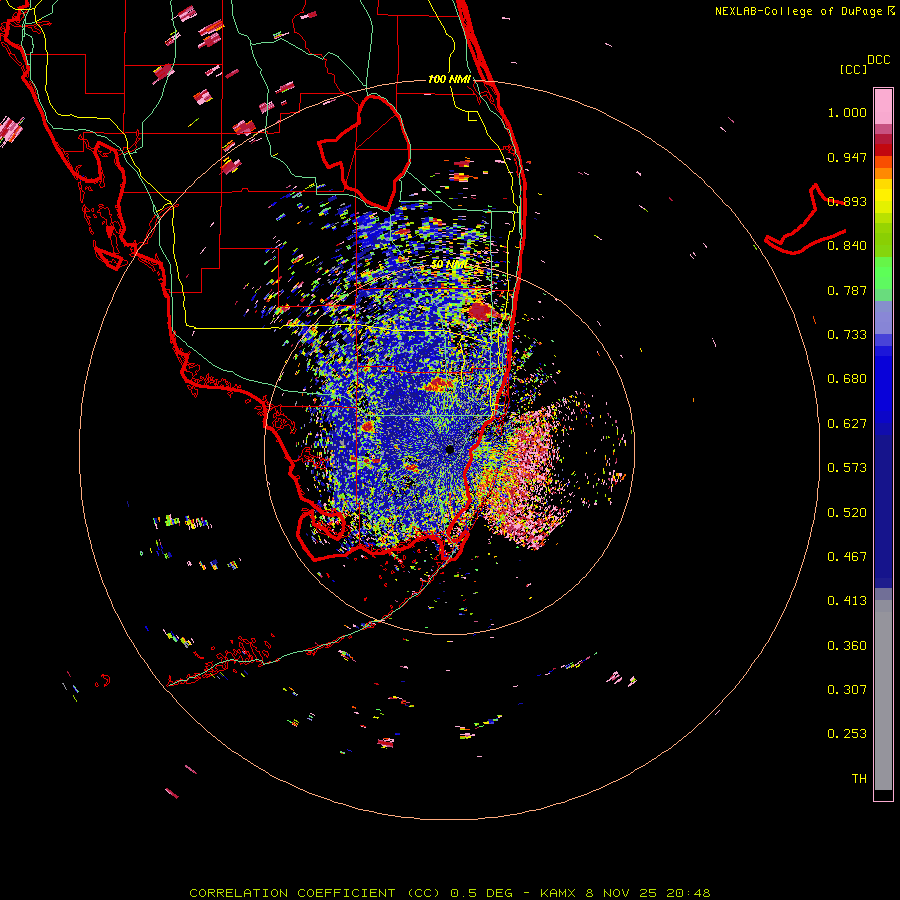Click the Lake Okeechobee outline on map
Viewport: 900px width, 900px height.
click(365, 152)
